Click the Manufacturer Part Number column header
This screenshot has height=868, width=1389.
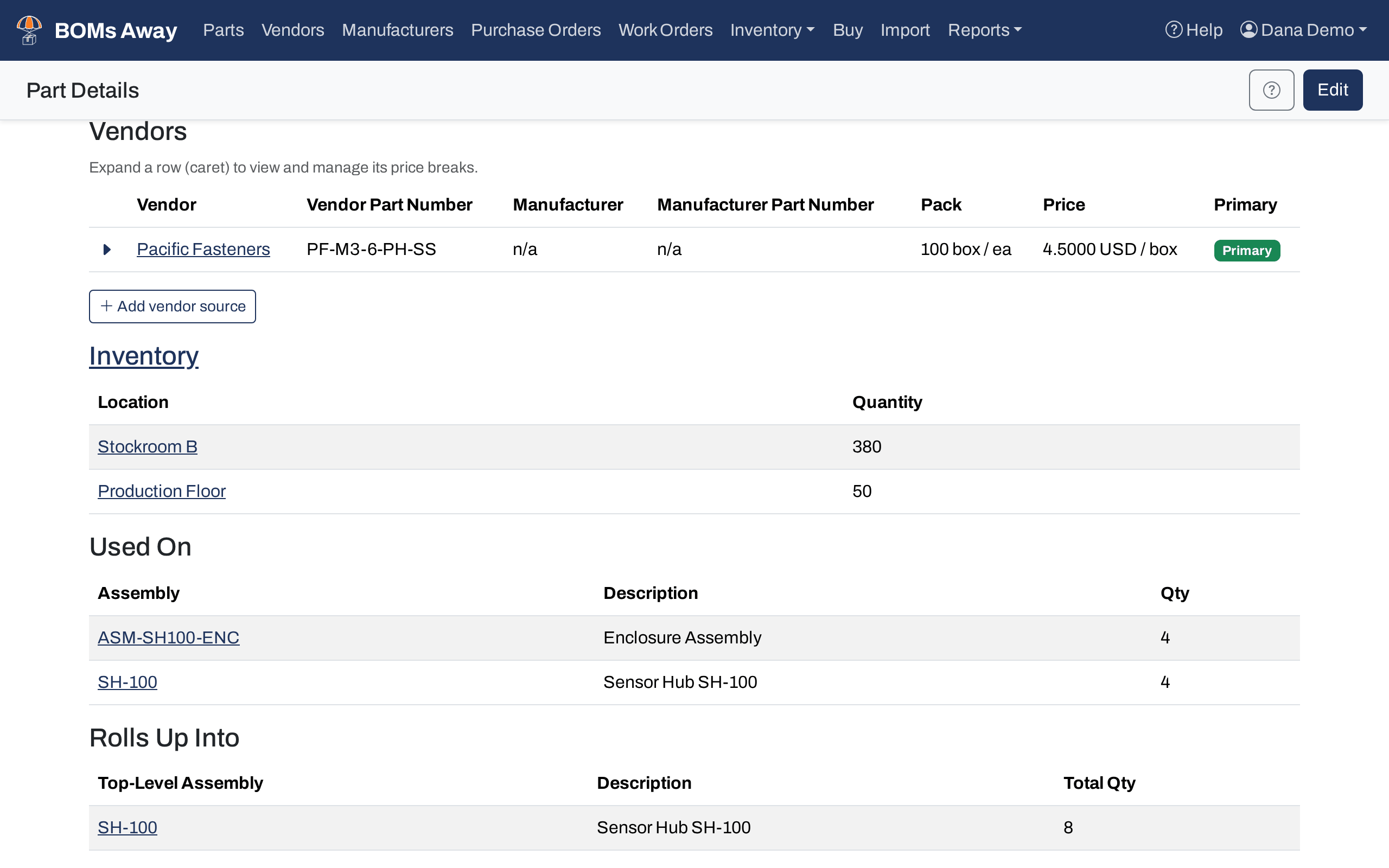[x=765, y=205]
